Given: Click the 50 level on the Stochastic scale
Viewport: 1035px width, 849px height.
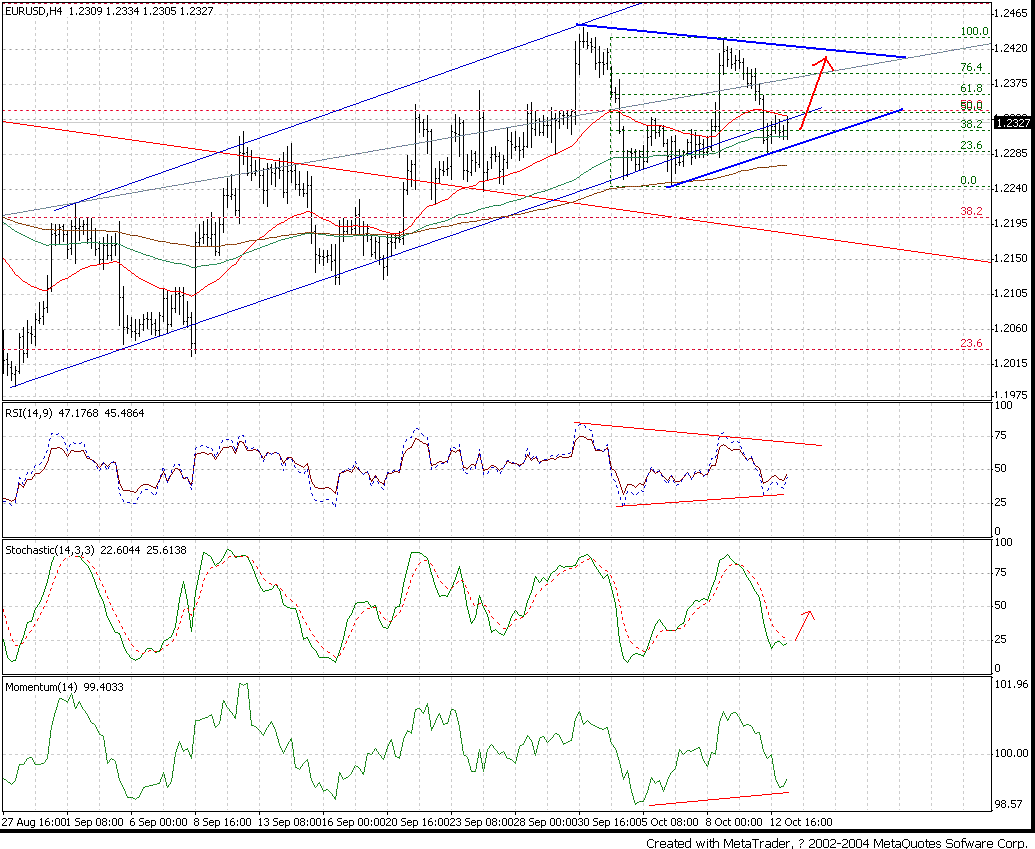Looking at the screenshot, I should (x=1001, y=606).
